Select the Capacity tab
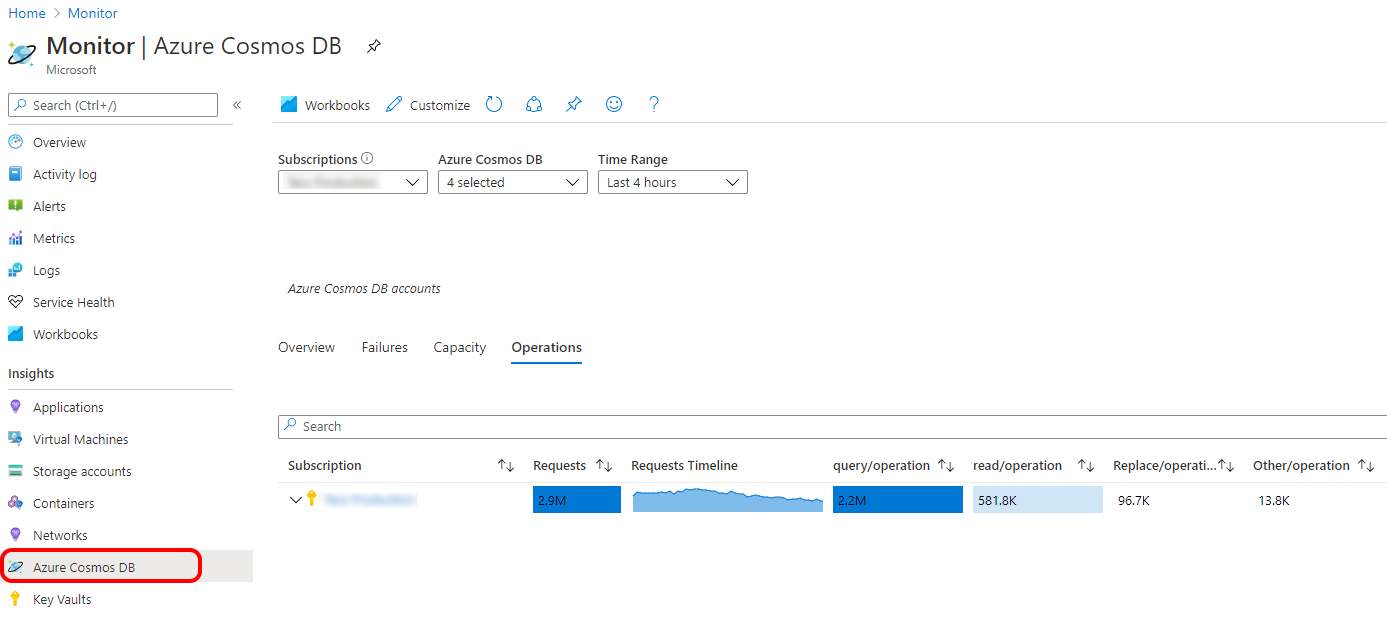Viewport: 1387px width, 618px height. (459, 347)
